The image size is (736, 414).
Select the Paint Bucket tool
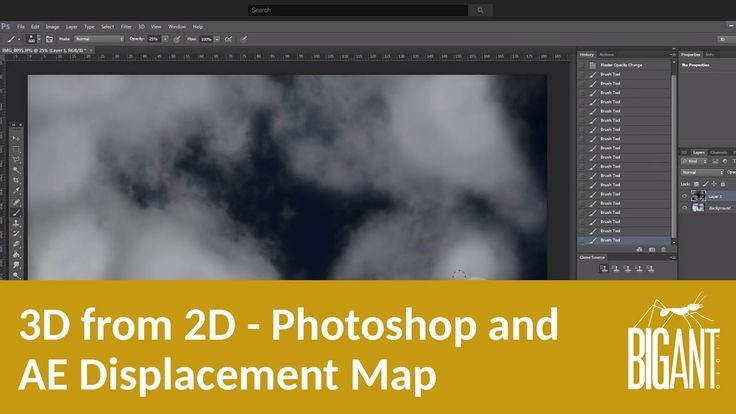(x=16, y=255)
